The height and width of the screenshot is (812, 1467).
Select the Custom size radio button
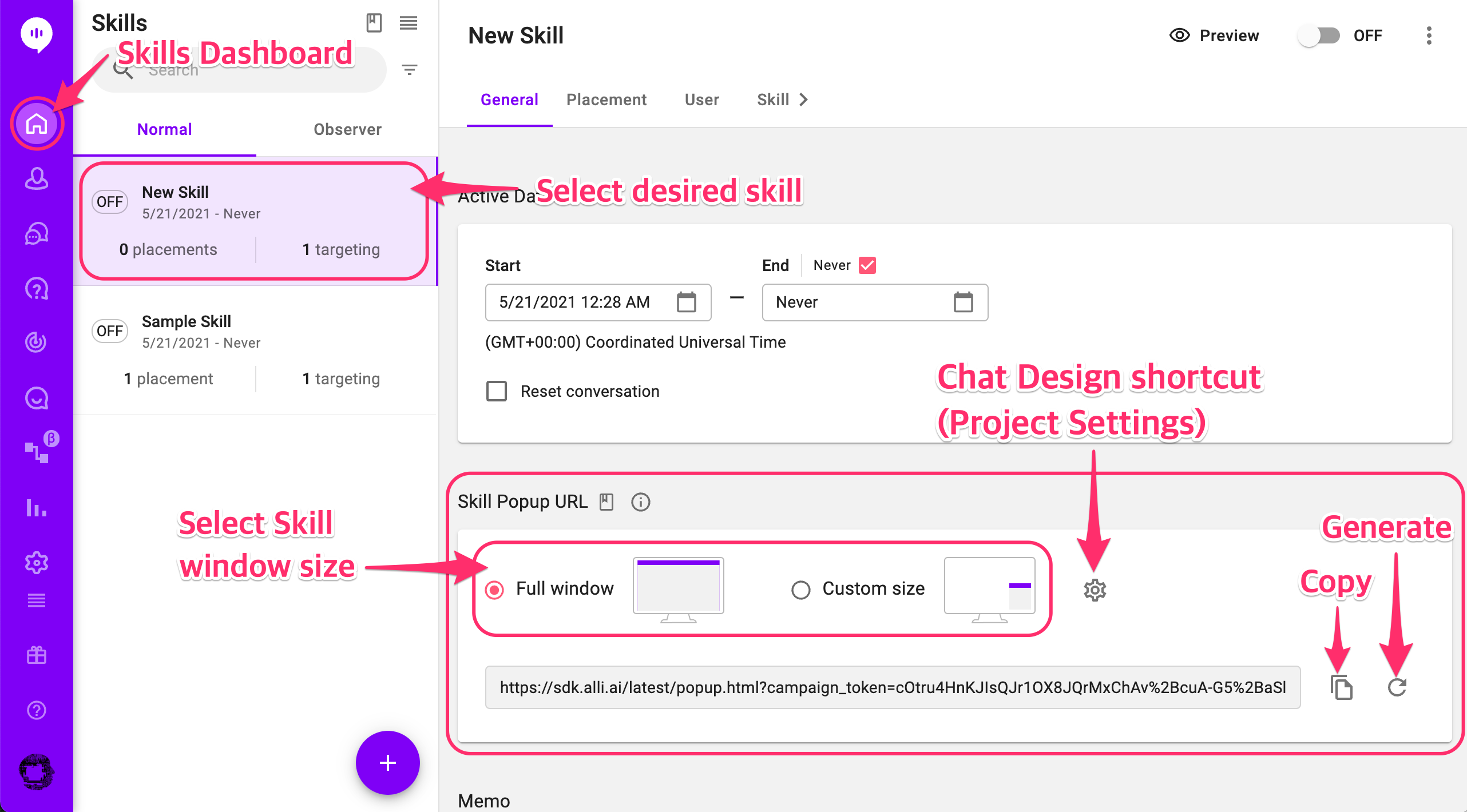click(x=800, y=589)
